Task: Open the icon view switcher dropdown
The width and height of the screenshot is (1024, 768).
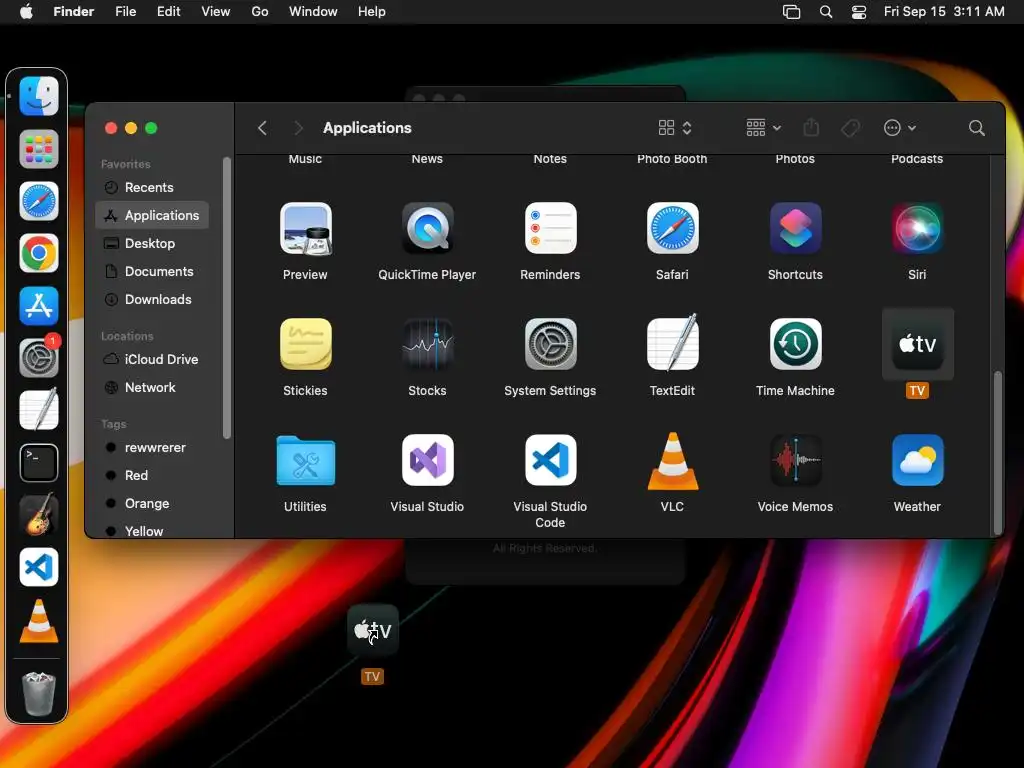Action: 675,127
